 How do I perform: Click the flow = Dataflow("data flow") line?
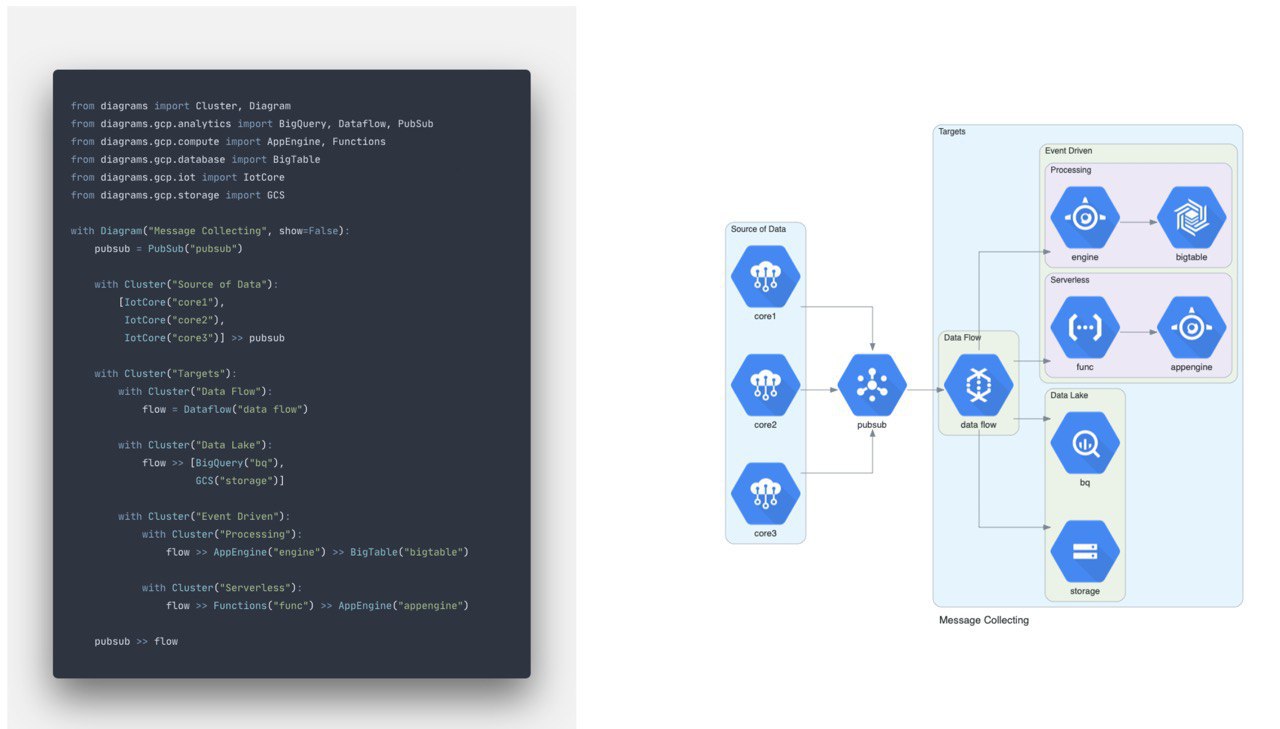click(225, 410)
